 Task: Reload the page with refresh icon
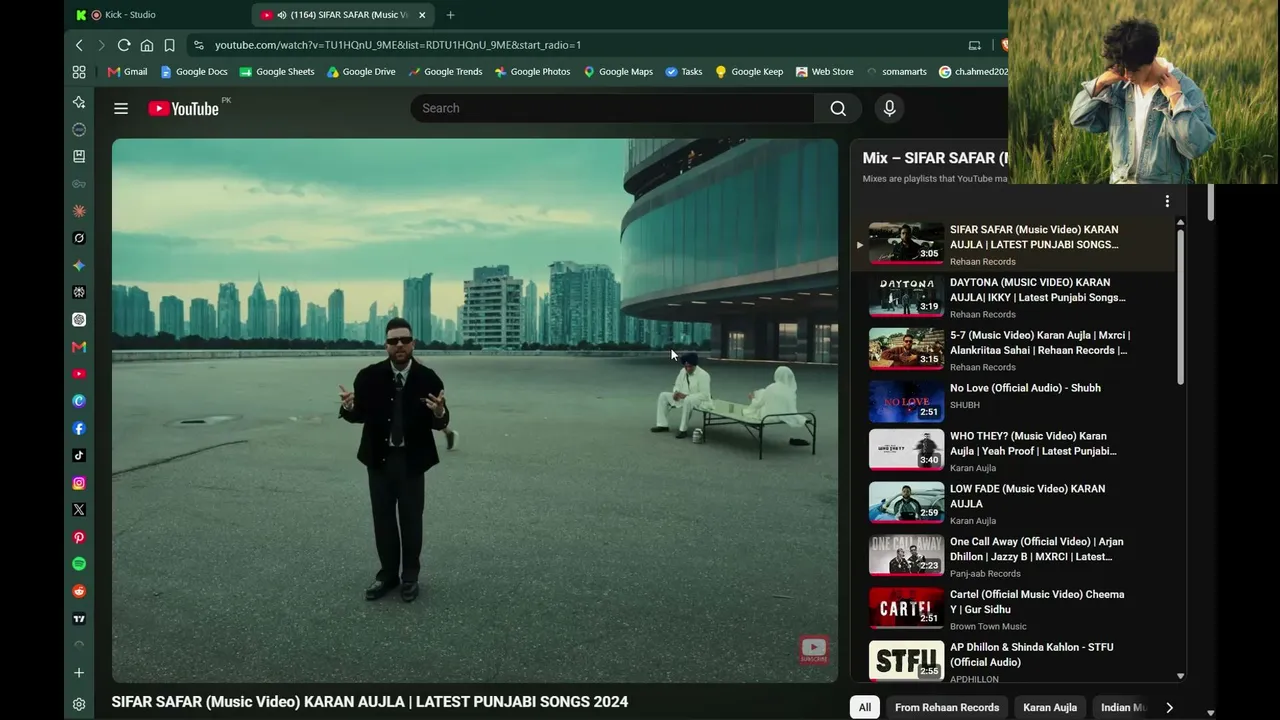[124, 45]
